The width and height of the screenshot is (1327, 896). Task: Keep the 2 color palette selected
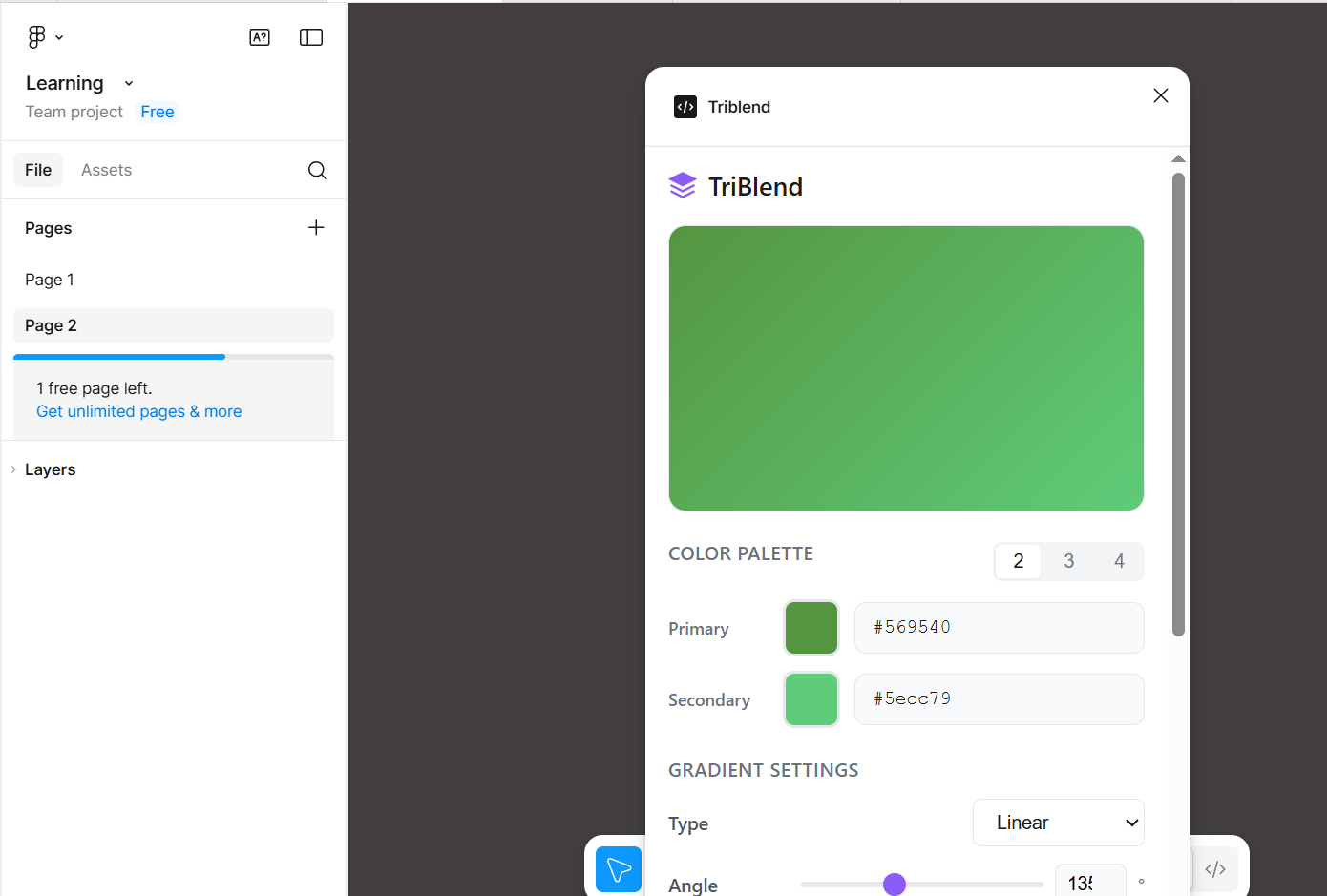(x=1018, y=561)
